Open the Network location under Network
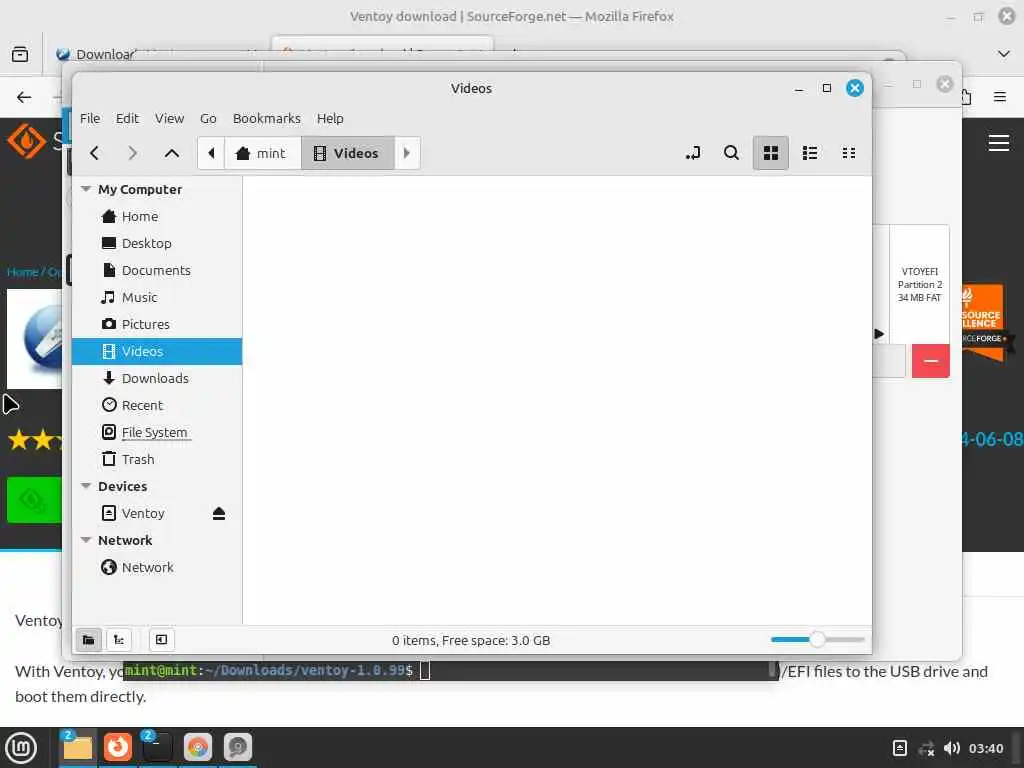 point(157,567)
